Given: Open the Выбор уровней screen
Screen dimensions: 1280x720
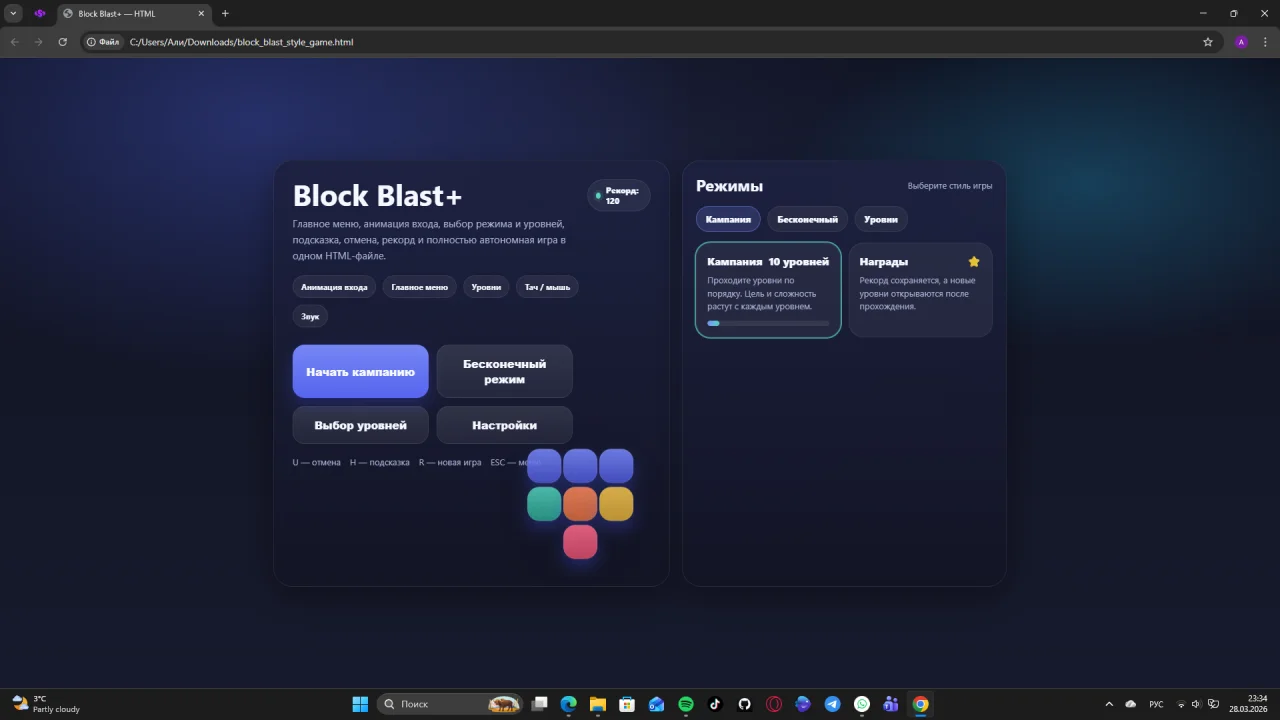Looking at the screenshot, I should tap(360, 425).
